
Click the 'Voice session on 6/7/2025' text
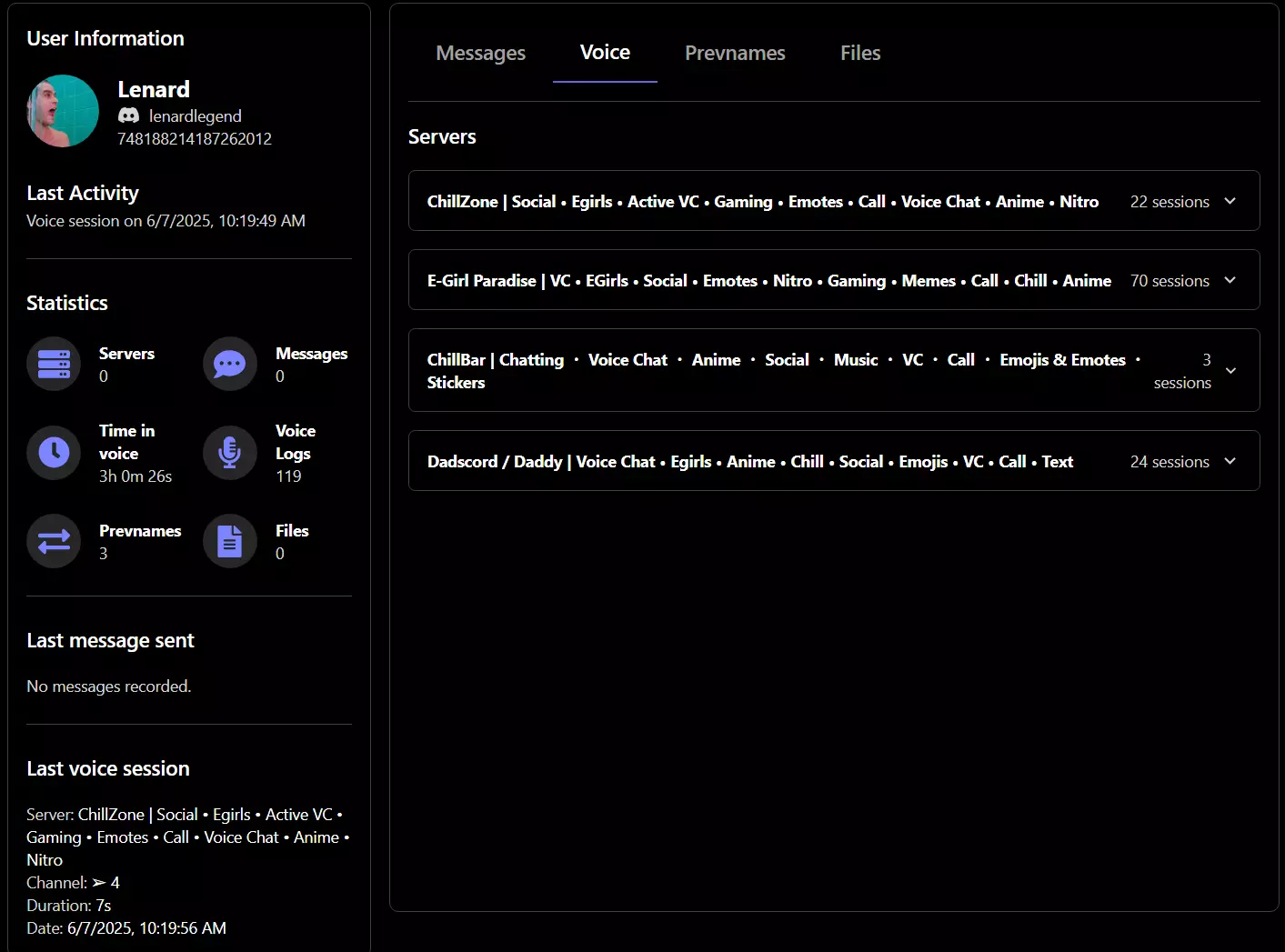click(x=166, y=220)
